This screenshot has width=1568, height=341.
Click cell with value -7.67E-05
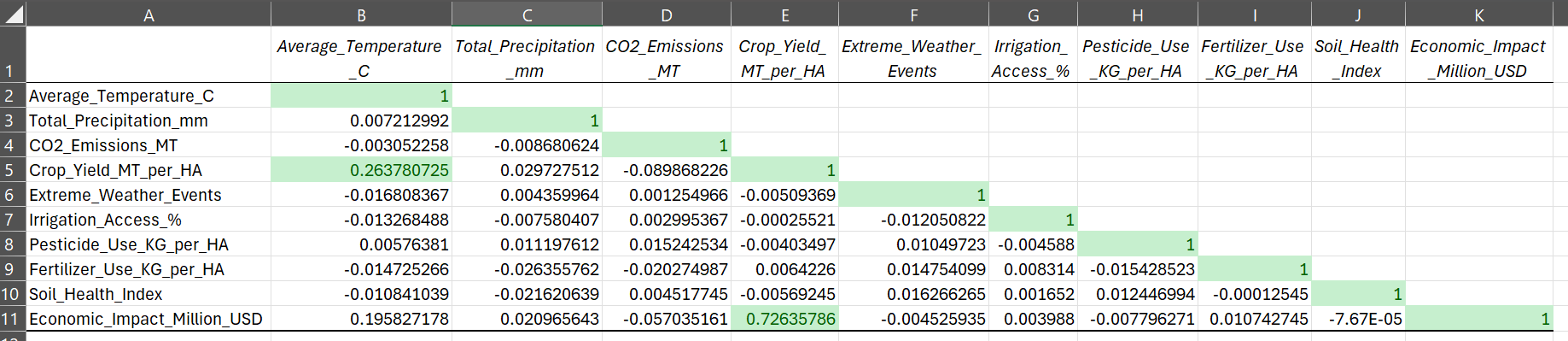pyautogui.click(x=1358, y=319)
